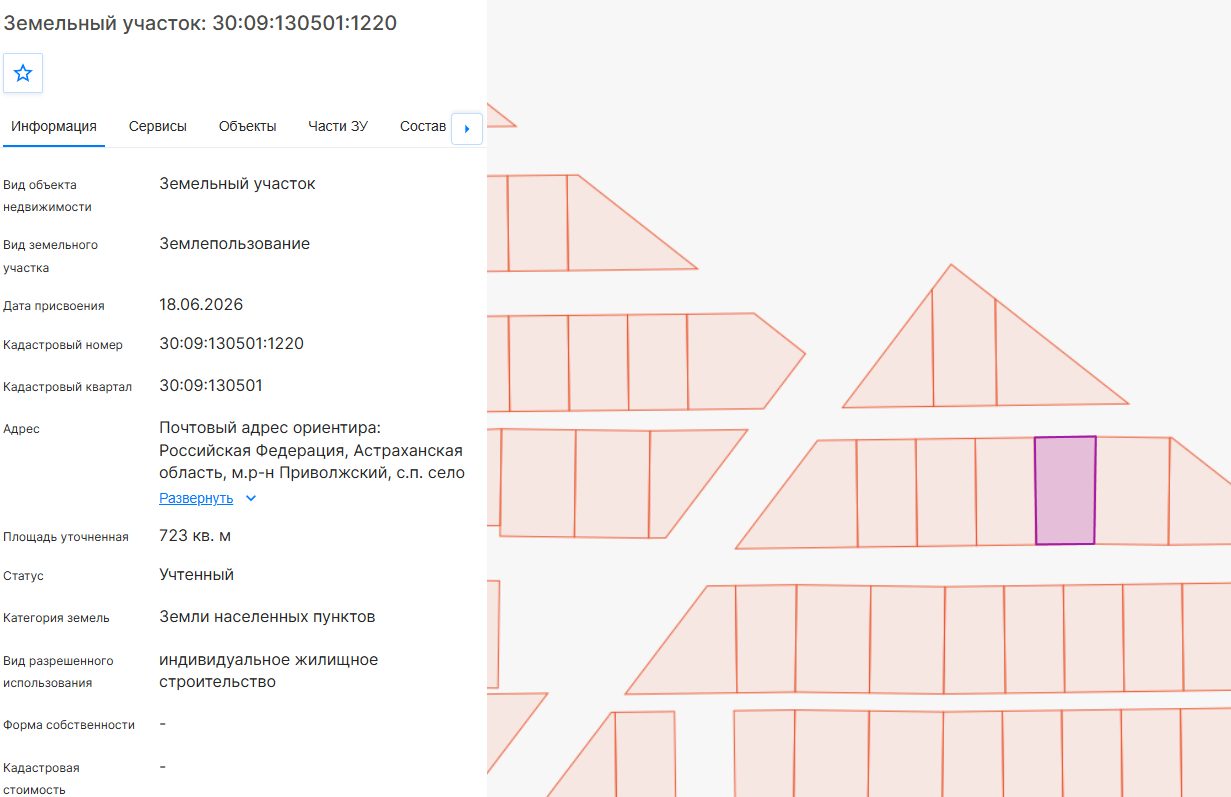Click the Форма собственности label
Image resolution: width=1231 pixels, height=797 pixels.
pyautogui.click(x=69, y=725)
